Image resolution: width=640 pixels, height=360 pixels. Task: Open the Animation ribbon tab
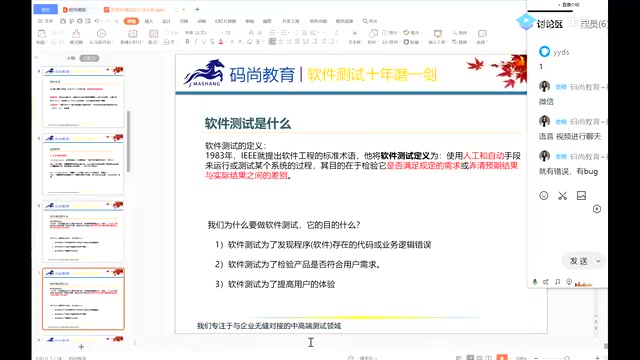202,21
